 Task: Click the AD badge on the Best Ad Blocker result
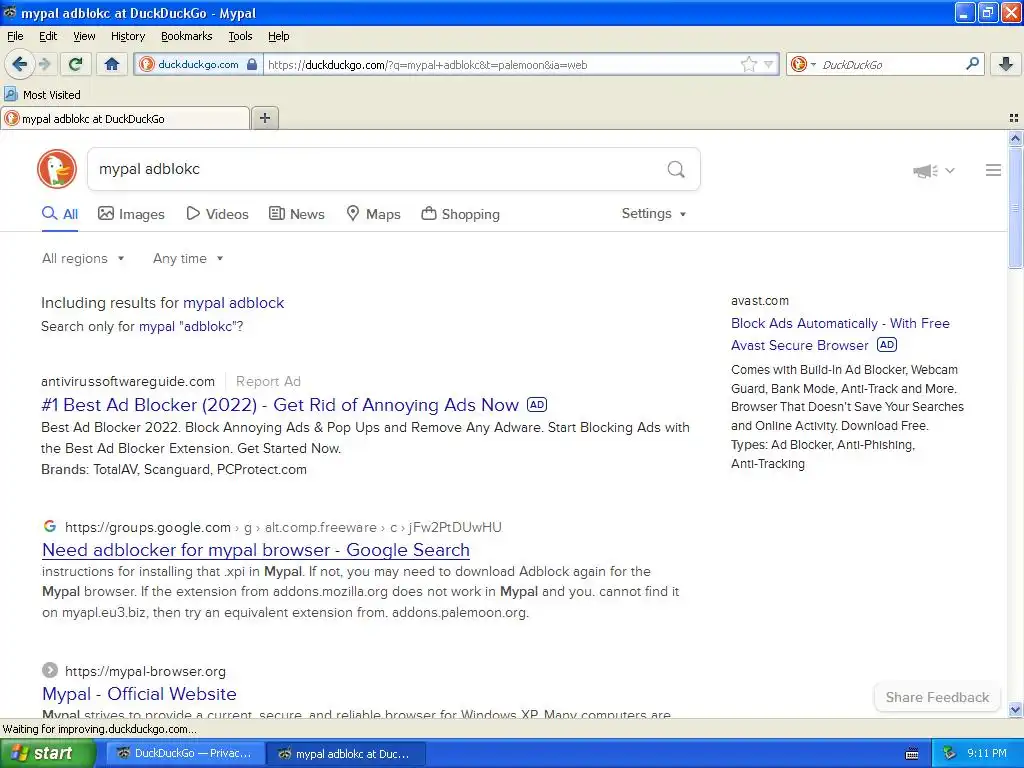point(537,405)
